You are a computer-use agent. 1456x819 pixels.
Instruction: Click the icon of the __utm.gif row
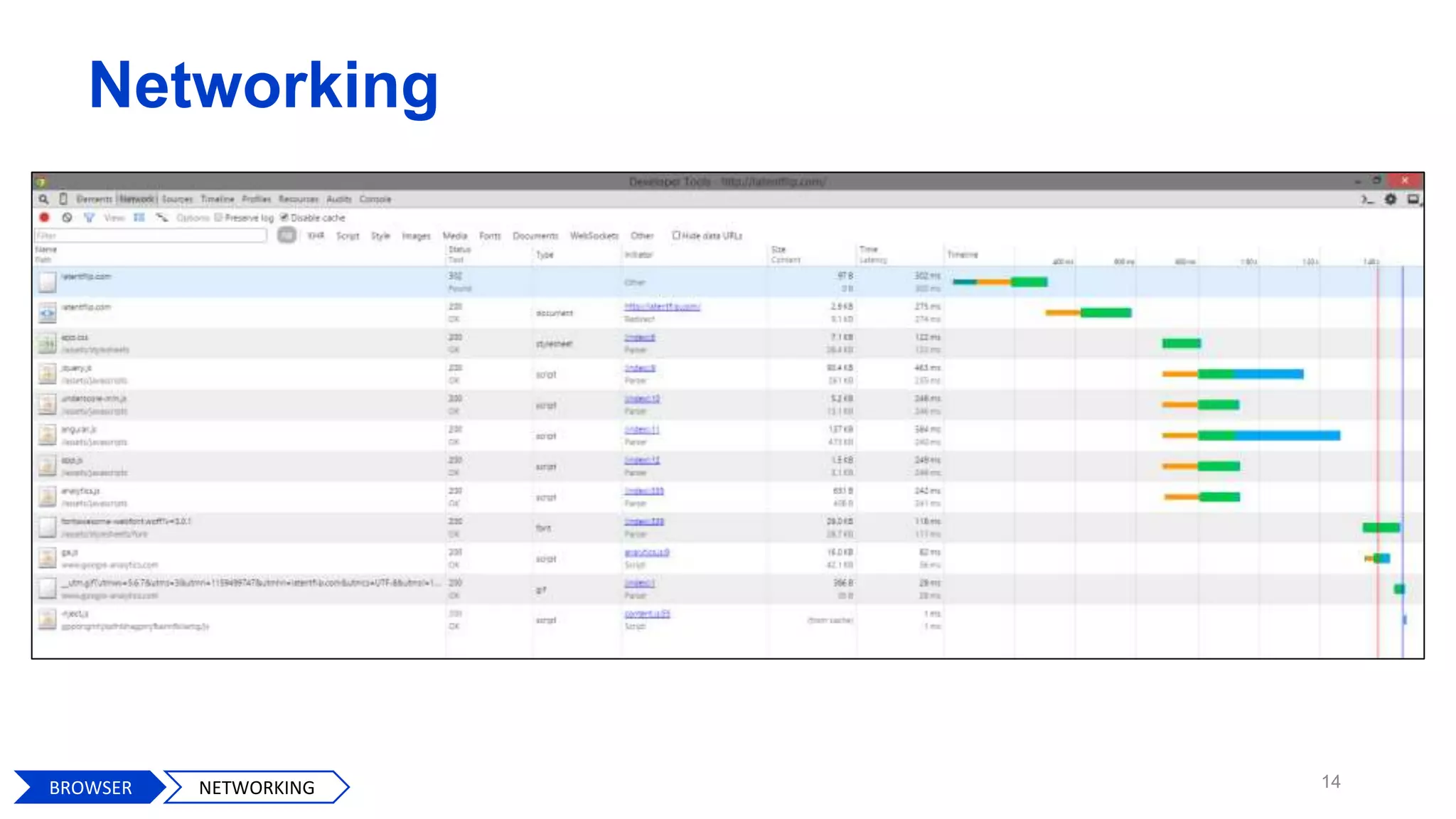click(47, 589)
